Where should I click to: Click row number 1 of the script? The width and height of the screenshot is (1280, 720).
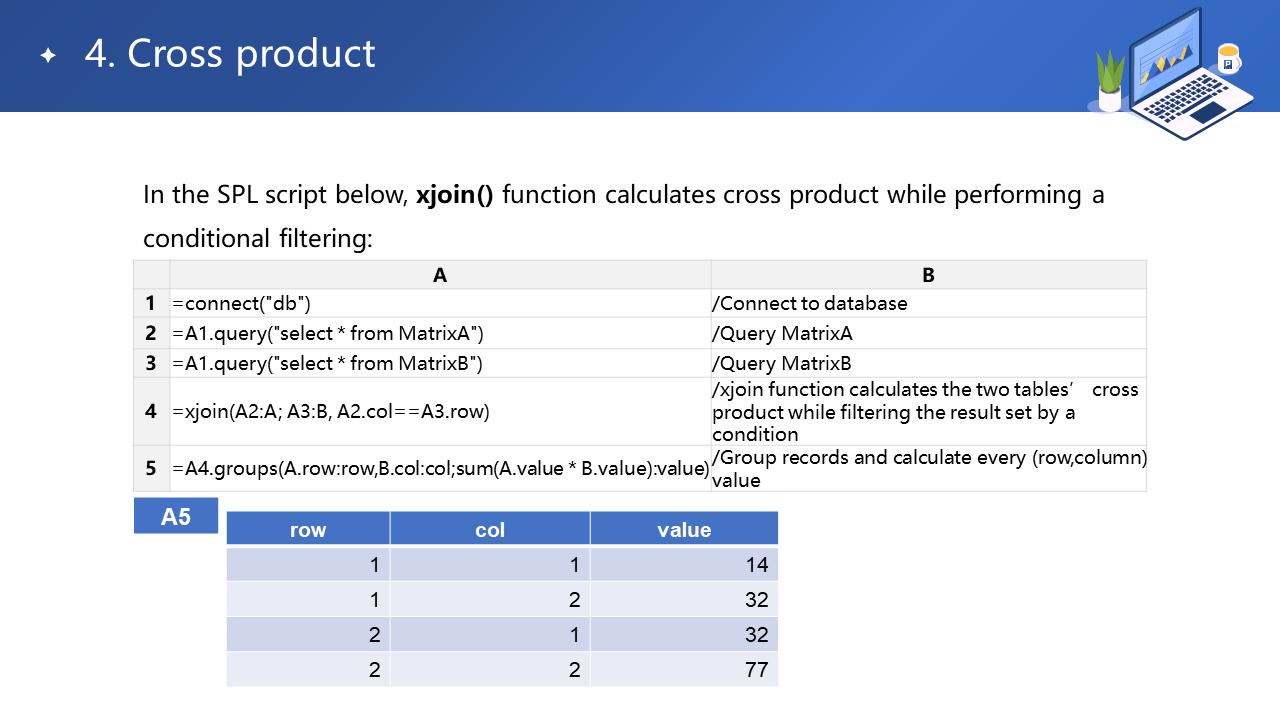pos(151,304)
